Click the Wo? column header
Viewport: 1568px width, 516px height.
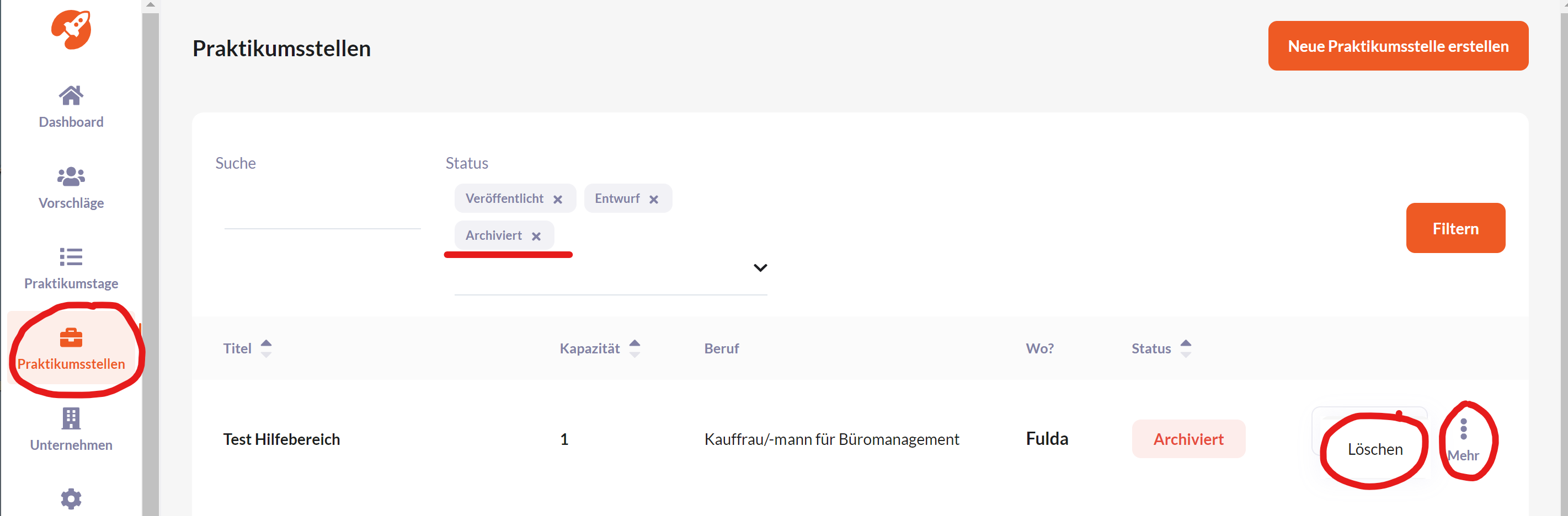pyautogui.click(x=1039, y=348)
